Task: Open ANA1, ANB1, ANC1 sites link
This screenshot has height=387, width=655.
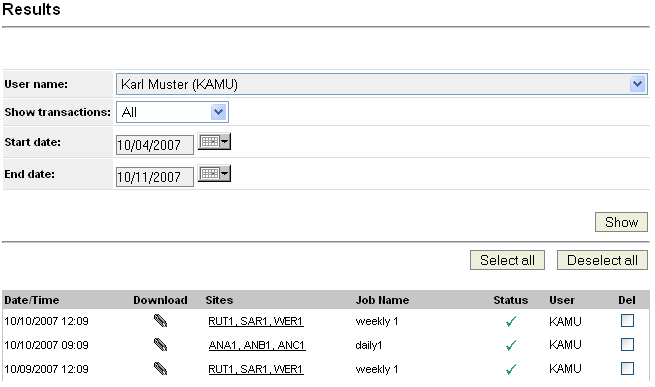Action: point(257,345)
